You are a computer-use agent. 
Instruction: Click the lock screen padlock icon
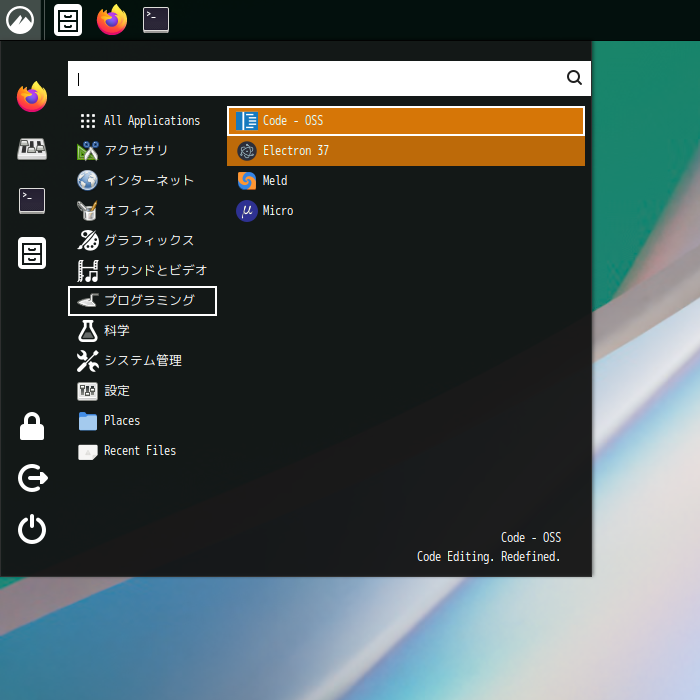pos(32,427)
